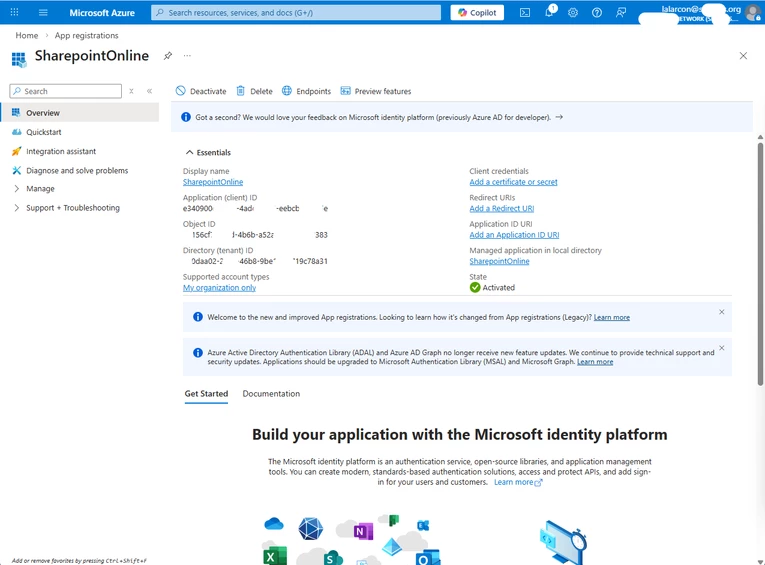Open the help question mark icon
This screenshot has height=565, width=765.
(597, 13)
